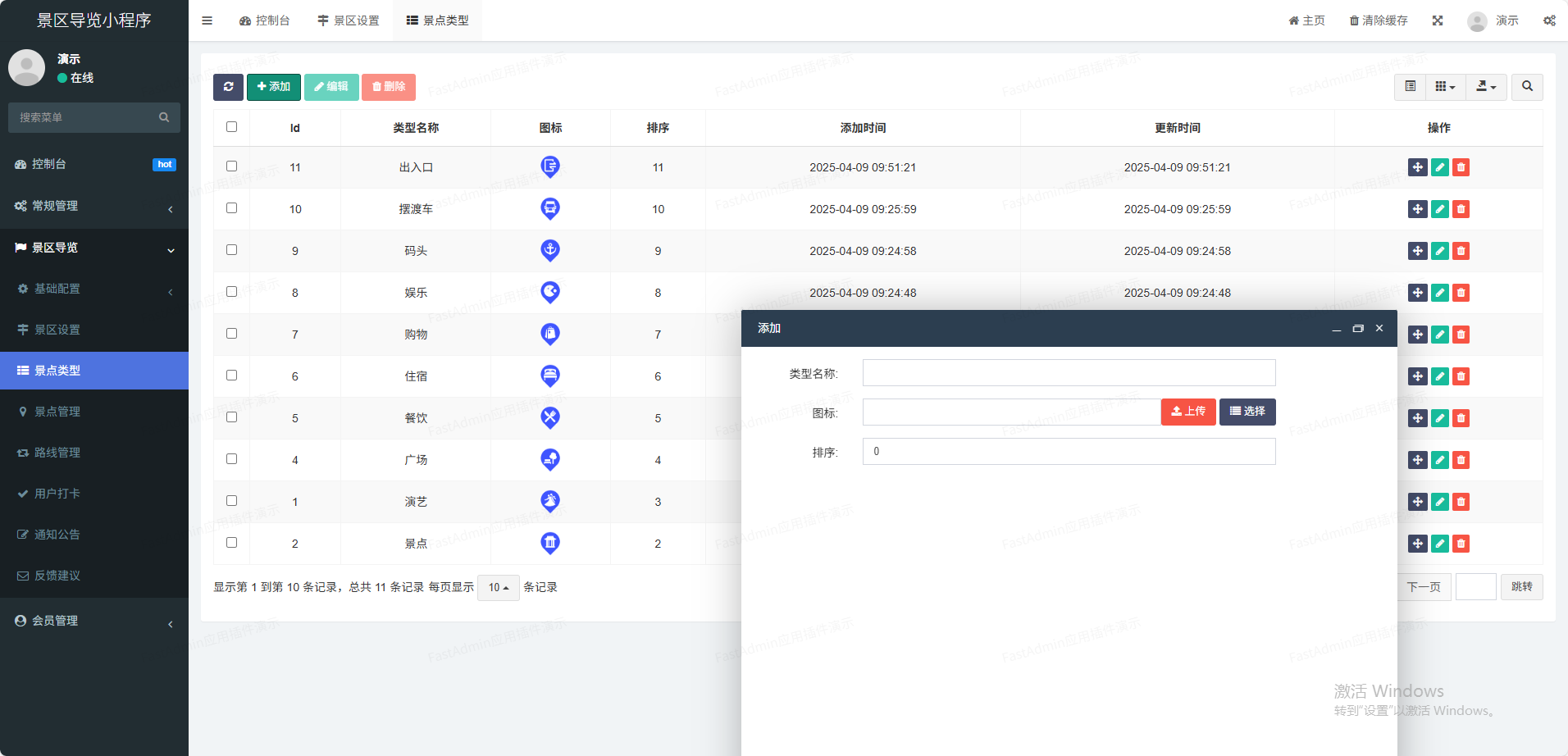Click the red delete icon for 出入口 row

pos(1461,168)
